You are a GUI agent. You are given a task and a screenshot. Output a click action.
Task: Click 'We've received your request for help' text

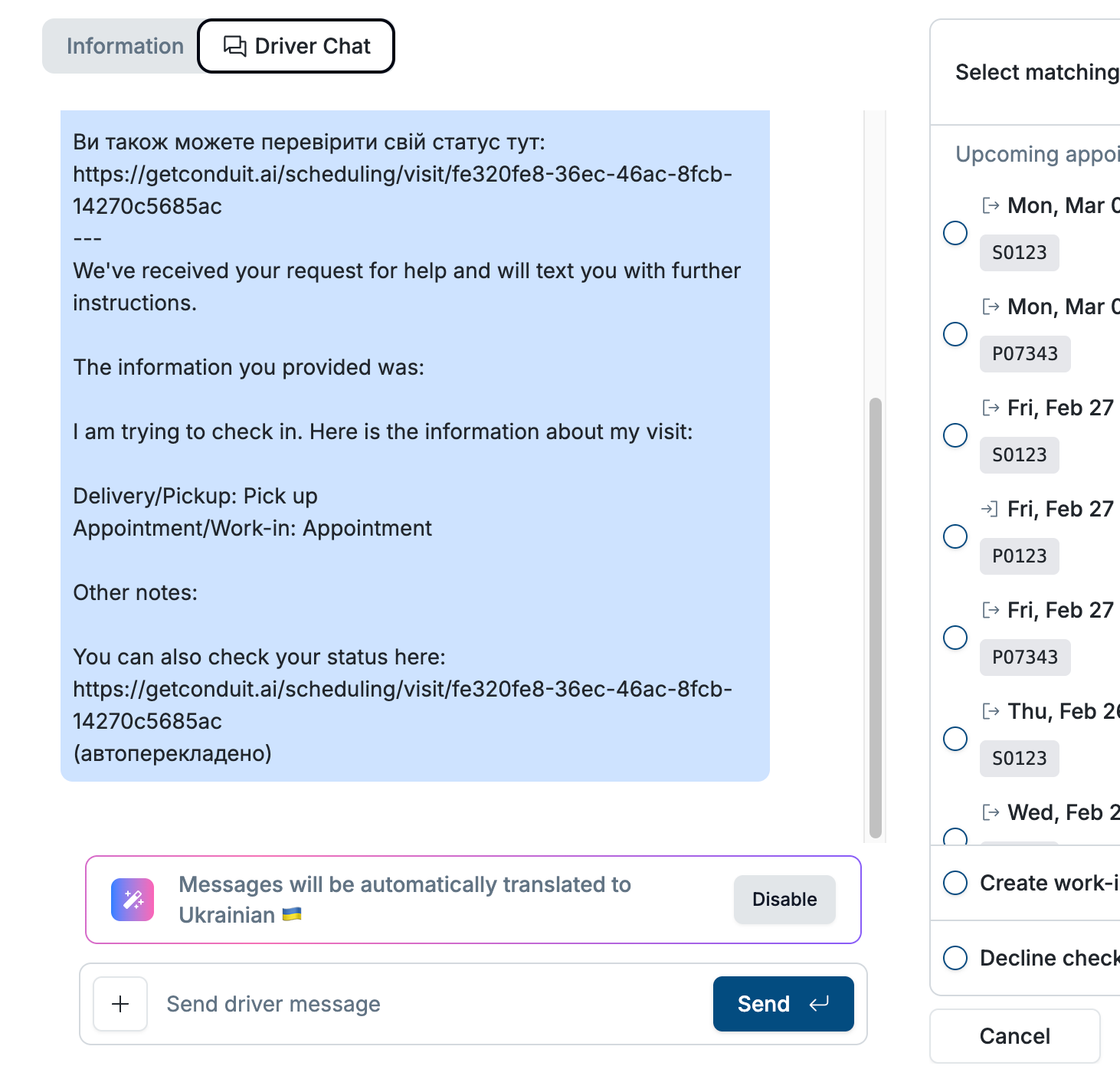407,287
